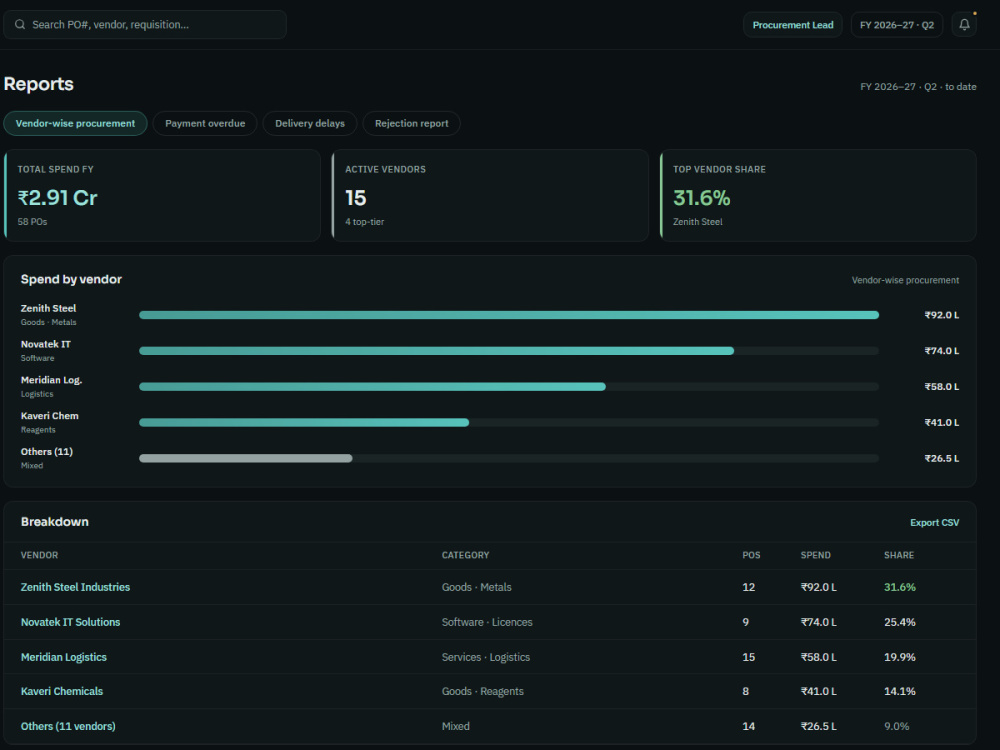Click the Breakdown section heading
The height and width of the screenshot is (750, 1000).
click(55, 522)
